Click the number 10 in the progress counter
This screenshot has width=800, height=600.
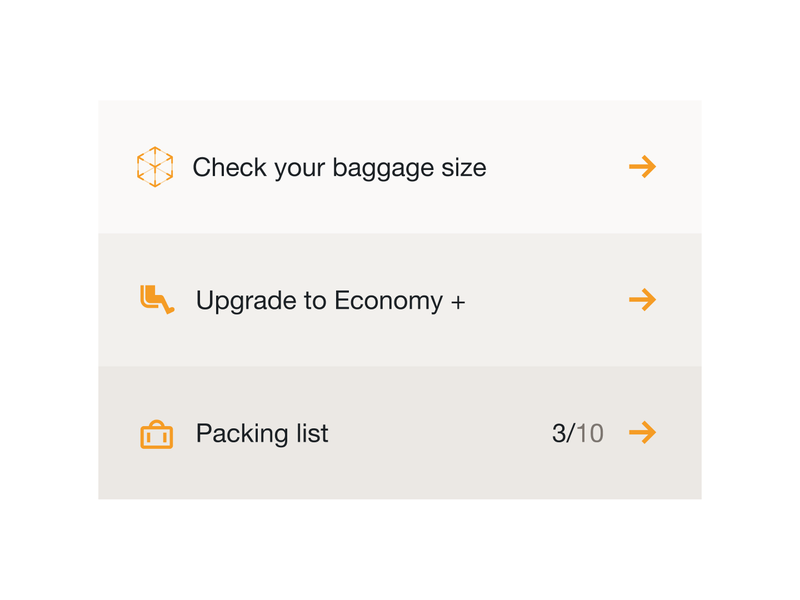click(593, 433)
